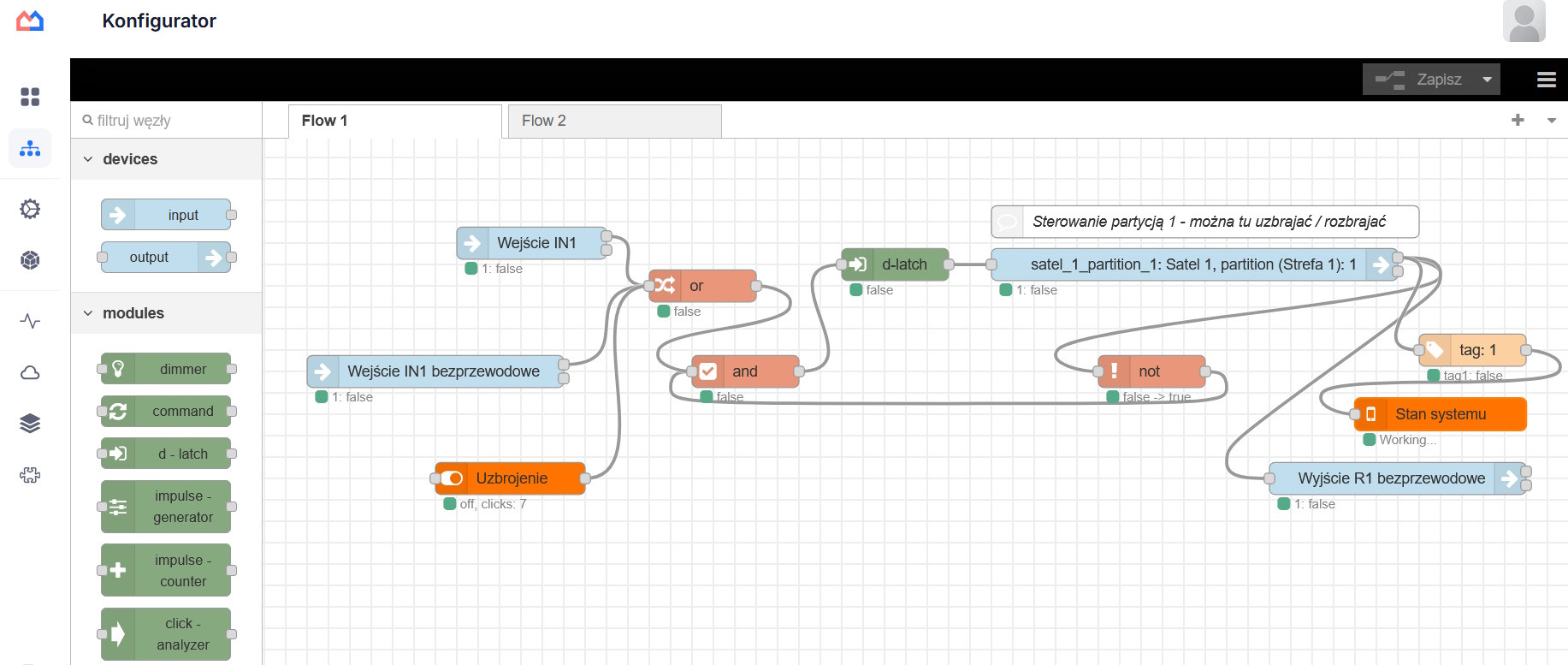Open the flow tabs list dropdown
Image resolution: width=1568 pixels, height=665 pixels.
pos(1552,121)
